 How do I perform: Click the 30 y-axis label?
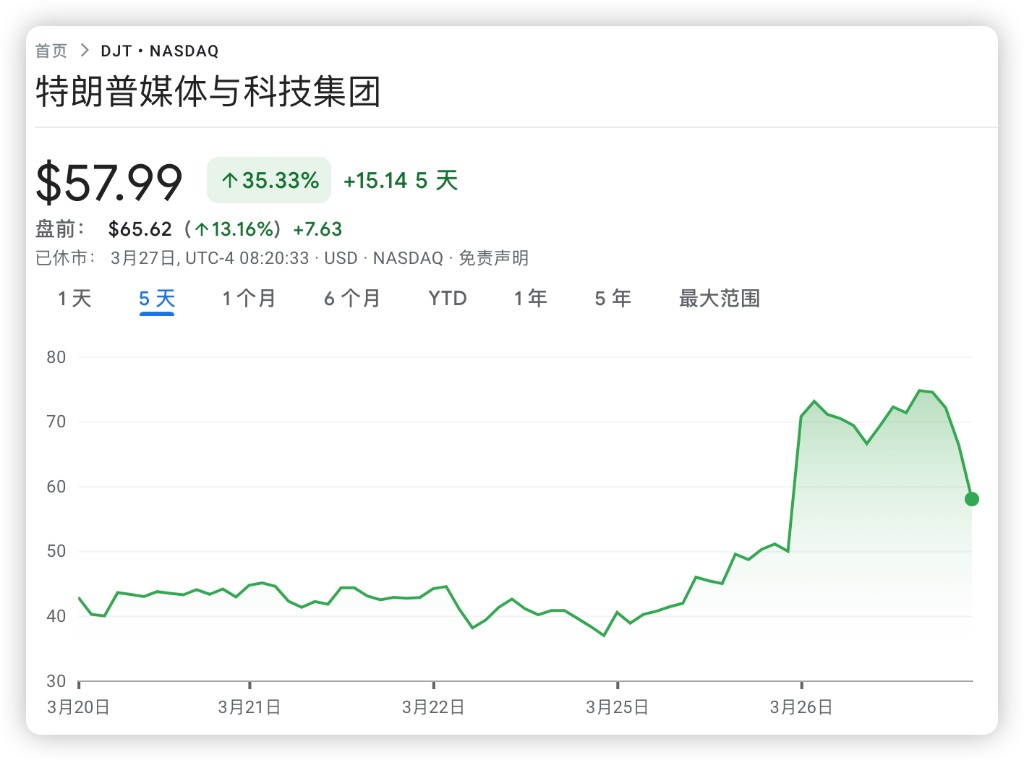(56, 681)
